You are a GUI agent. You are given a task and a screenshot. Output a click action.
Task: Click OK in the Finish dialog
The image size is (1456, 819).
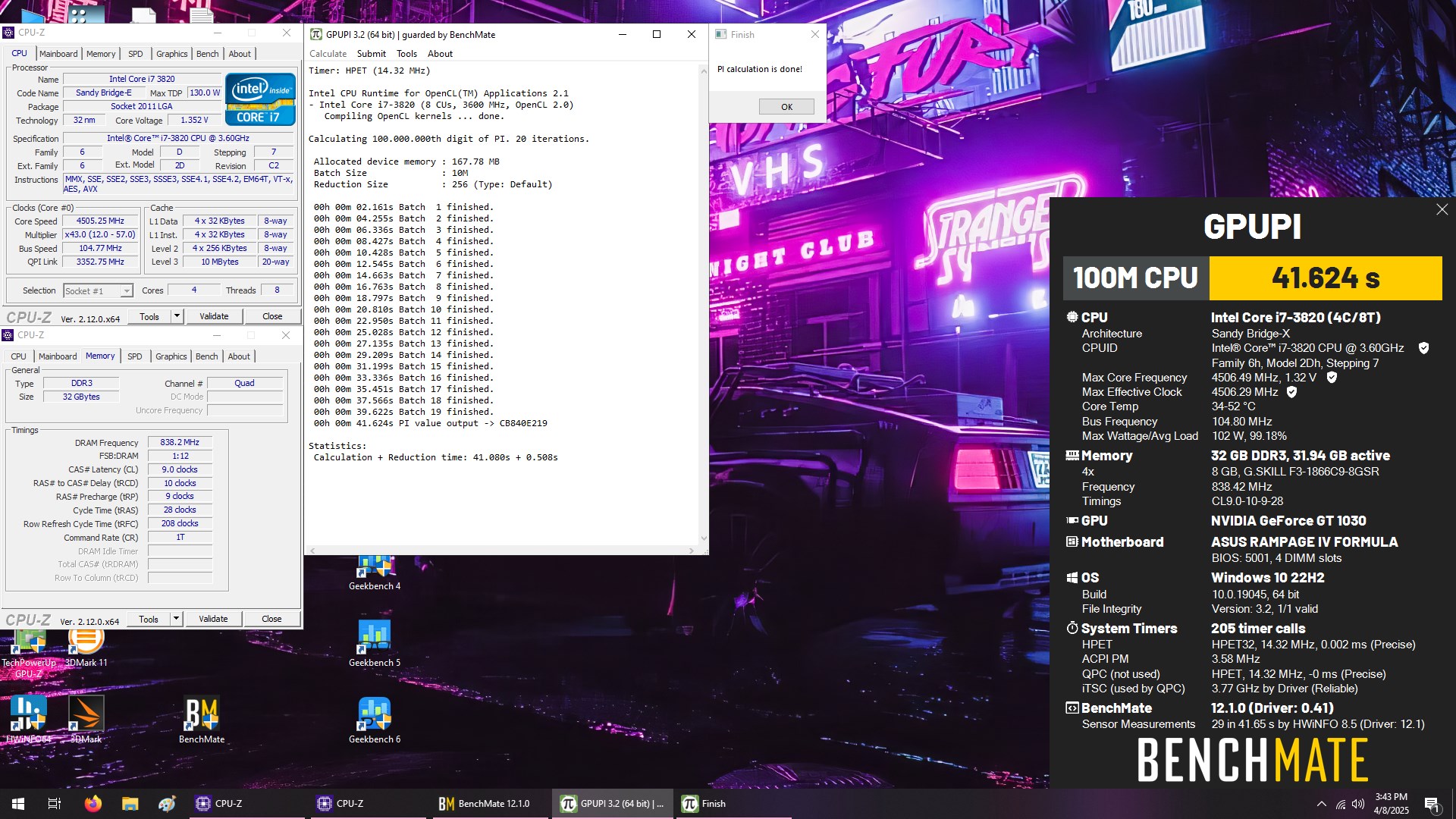pyautogui.click(x=786, y=107)
